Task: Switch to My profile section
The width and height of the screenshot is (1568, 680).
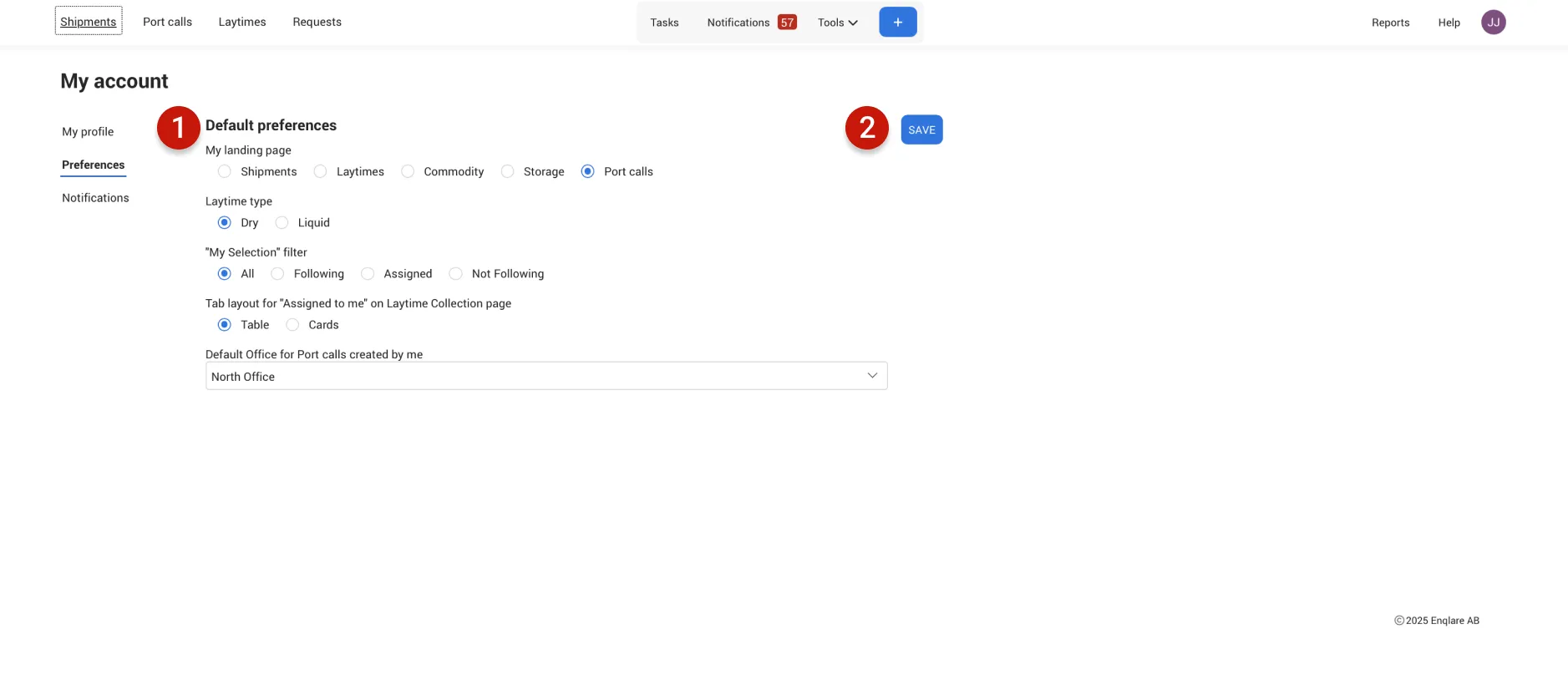Action: point(88,132)
